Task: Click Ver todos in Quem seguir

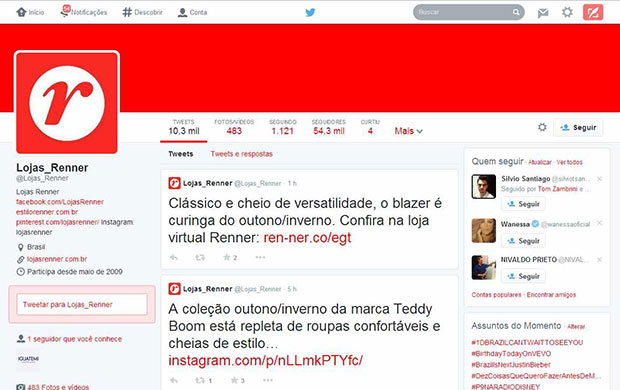Action: pos(569,162)
